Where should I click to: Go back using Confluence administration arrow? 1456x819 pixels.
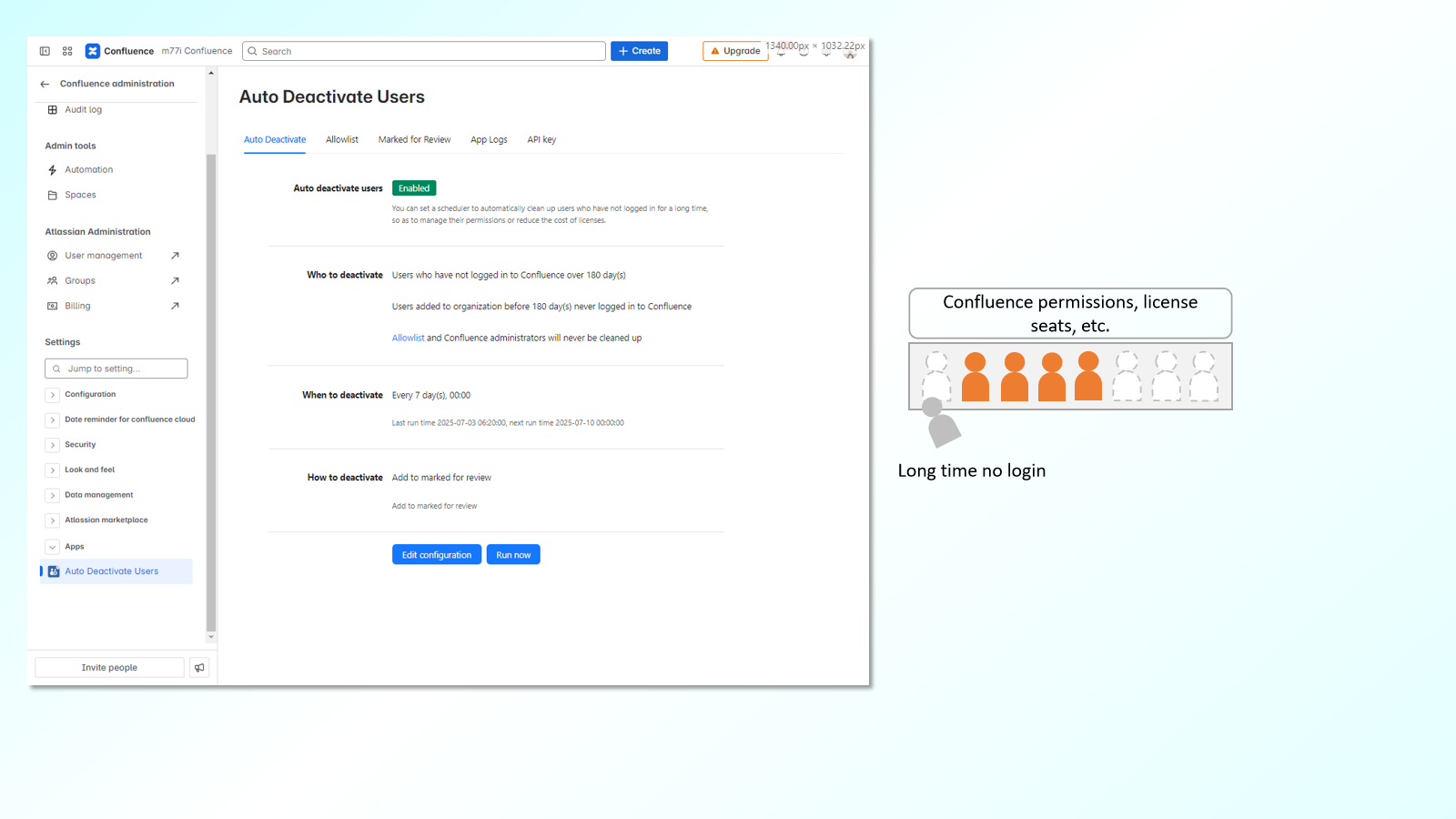(x=45, y=84)
